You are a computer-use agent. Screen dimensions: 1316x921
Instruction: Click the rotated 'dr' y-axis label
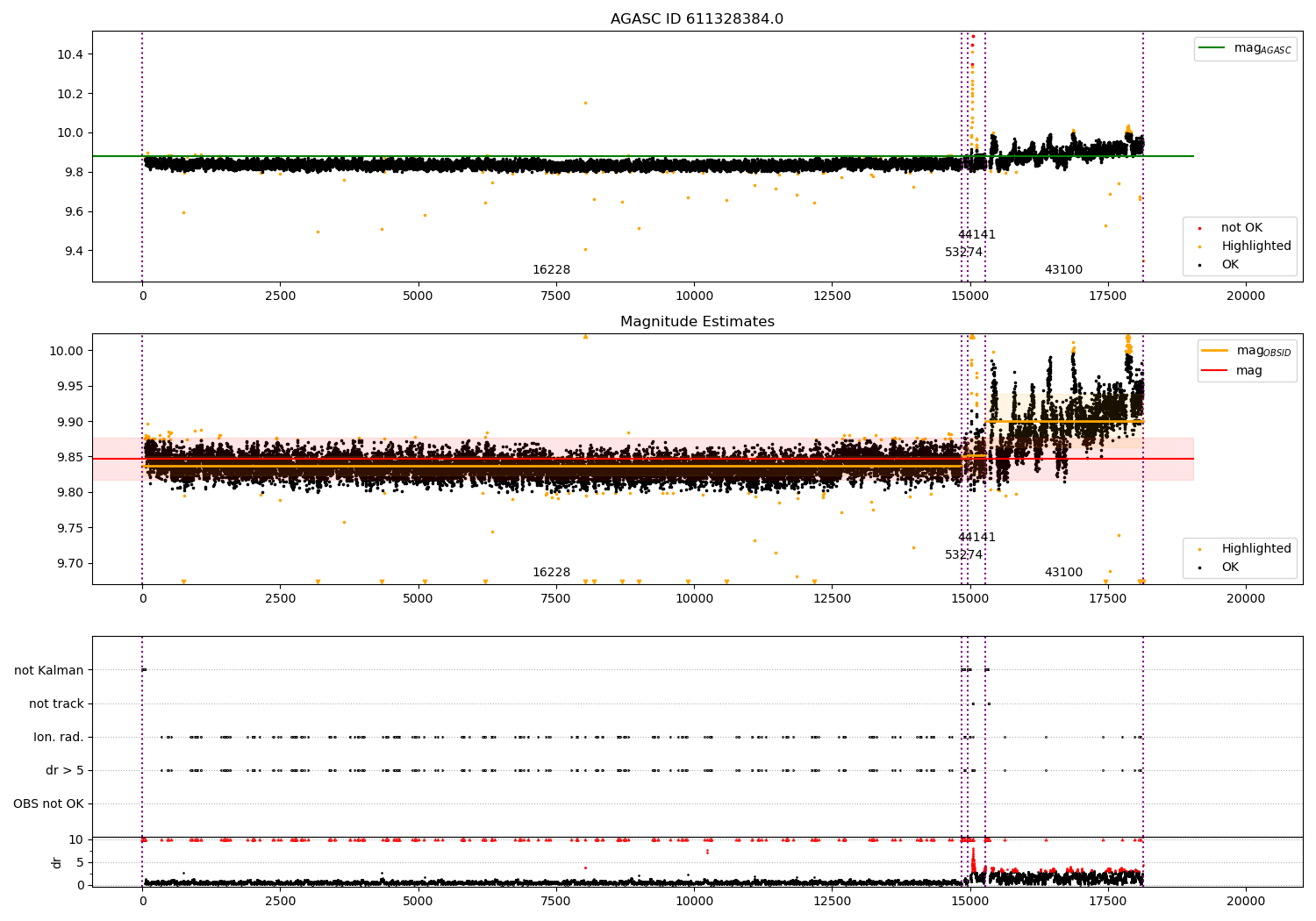[x=57, y=863]
